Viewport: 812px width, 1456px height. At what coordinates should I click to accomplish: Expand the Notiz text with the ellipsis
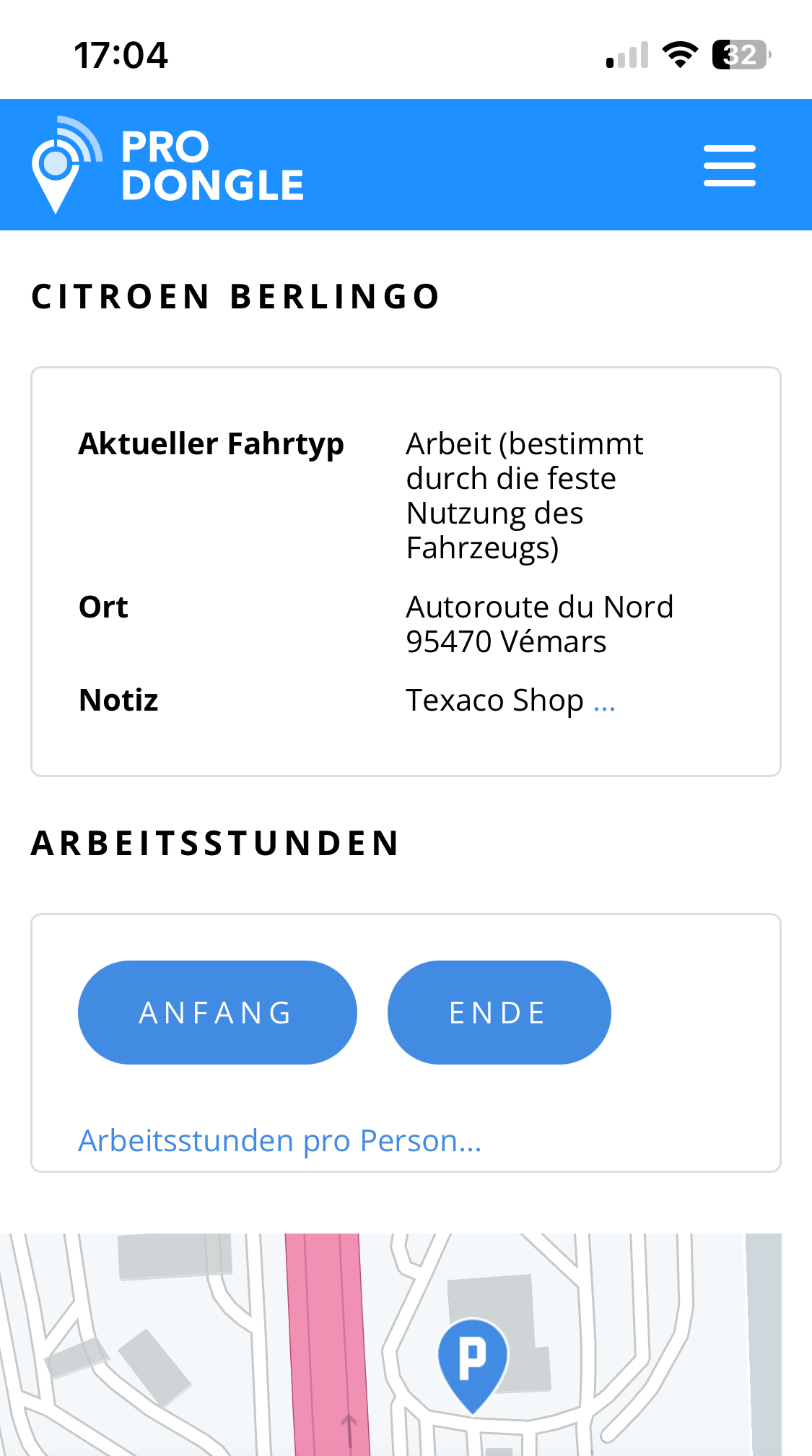pos(604,701)
